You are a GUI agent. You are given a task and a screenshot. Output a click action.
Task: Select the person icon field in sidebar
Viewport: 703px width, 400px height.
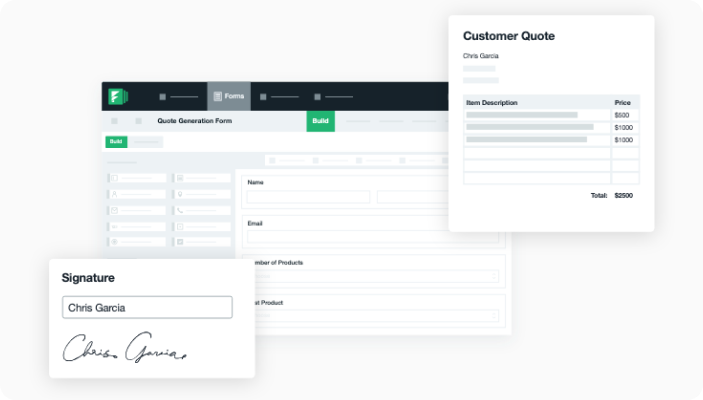[115, 194]
